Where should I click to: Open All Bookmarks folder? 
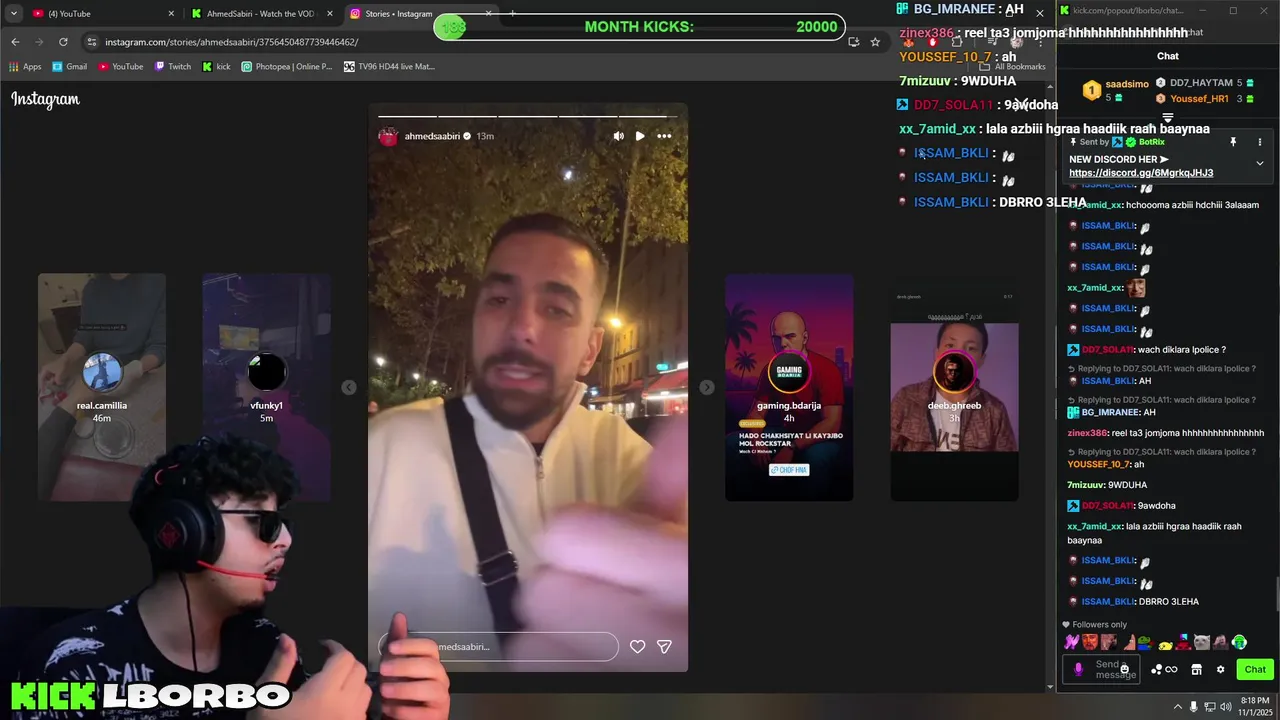click(x=1013, y=67)
